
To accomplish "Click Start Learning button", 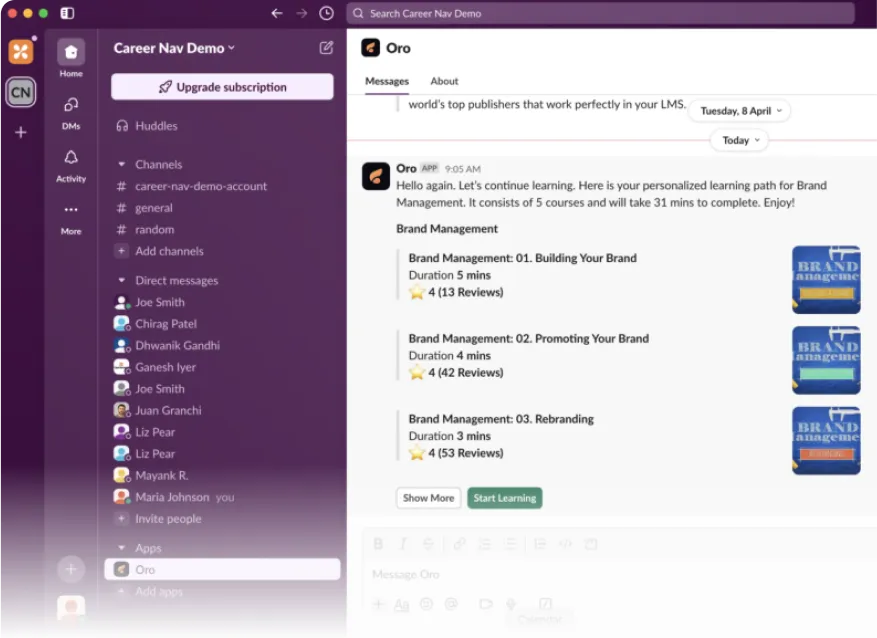I will tap(504, 498).
